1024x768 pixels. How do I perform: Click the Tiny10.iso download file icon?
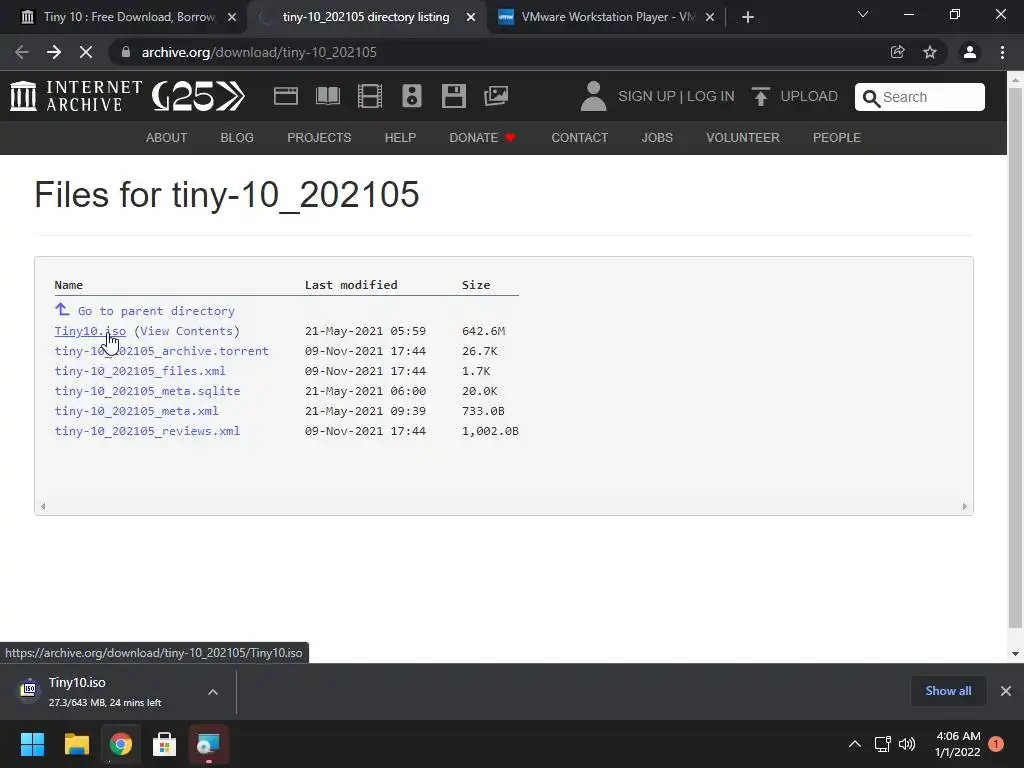(x=29, y=689)
